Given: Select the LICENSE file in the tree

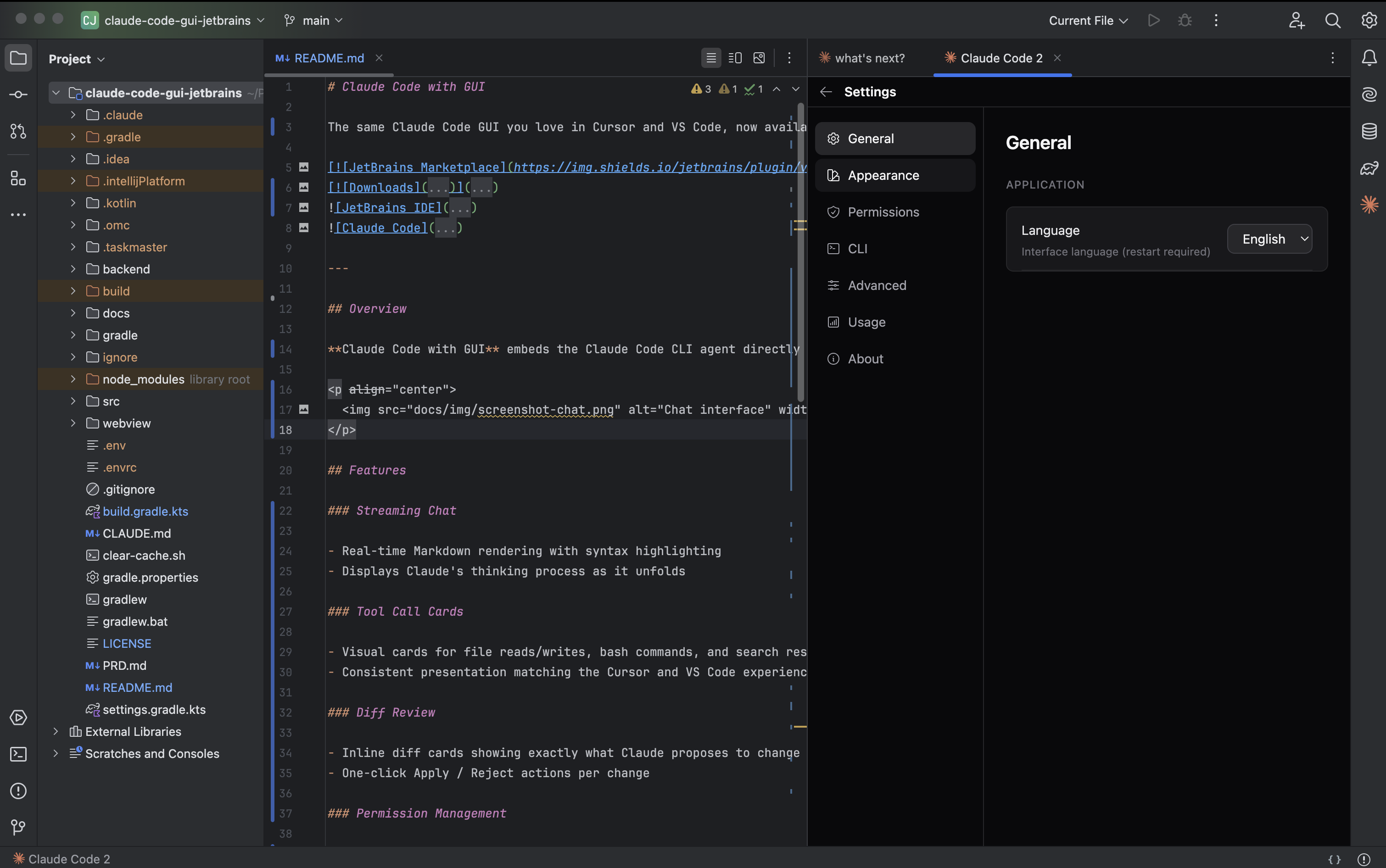Looking at the screenshot, I should click(127, 644).
